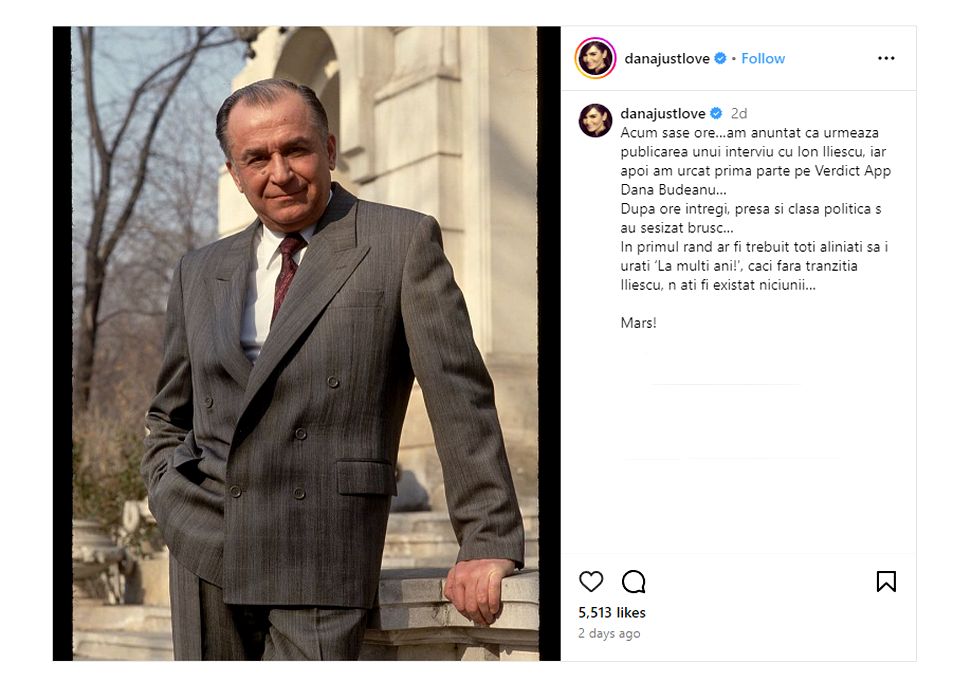This screenshot has height=700, width=953.
Task: Open the story-ringed profile avatar in header
Action: (x=594, y=58)
